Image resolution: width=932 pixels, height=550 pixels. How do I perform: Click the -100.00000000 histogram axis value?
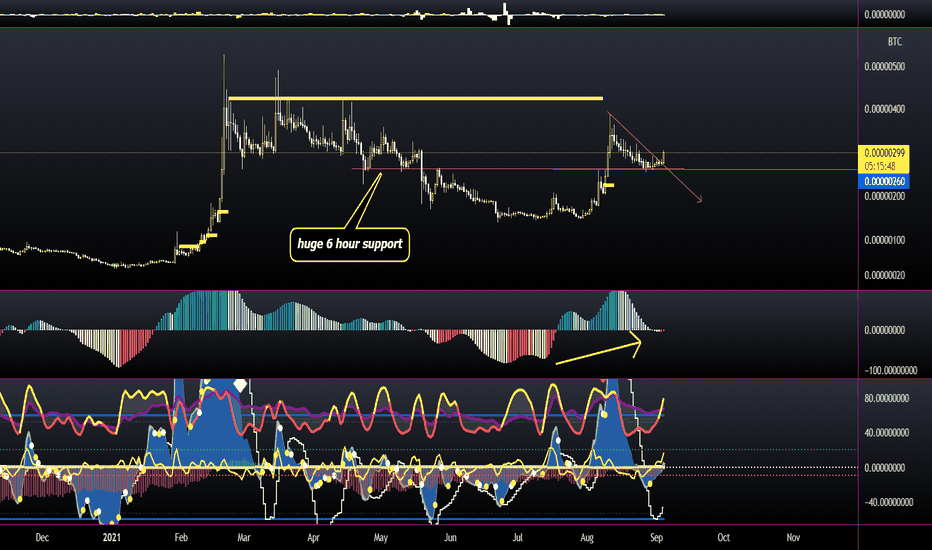[x=890, y=370]
